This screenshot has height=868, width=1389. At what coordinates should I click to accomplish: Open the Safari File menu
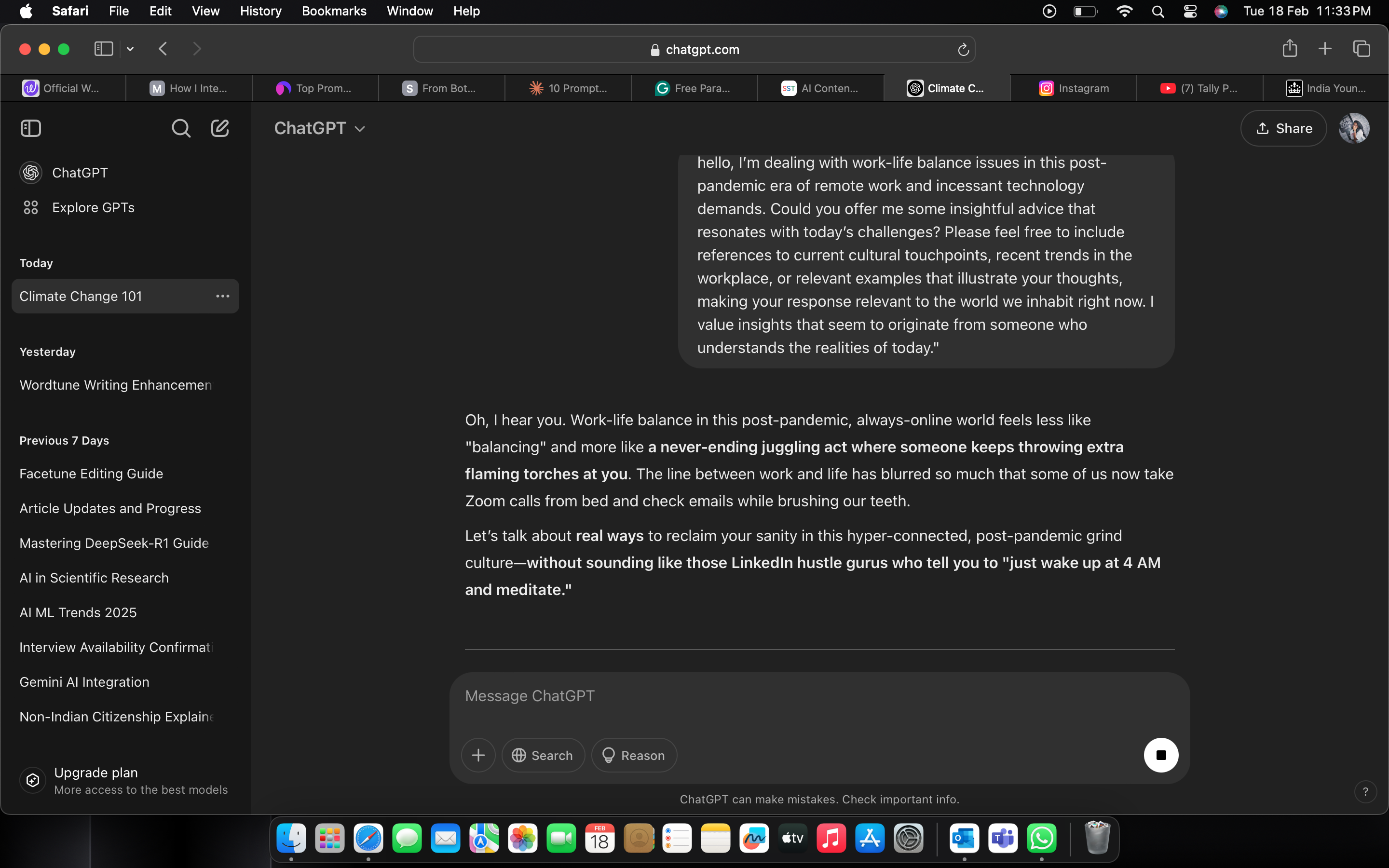tap(119, 11)
